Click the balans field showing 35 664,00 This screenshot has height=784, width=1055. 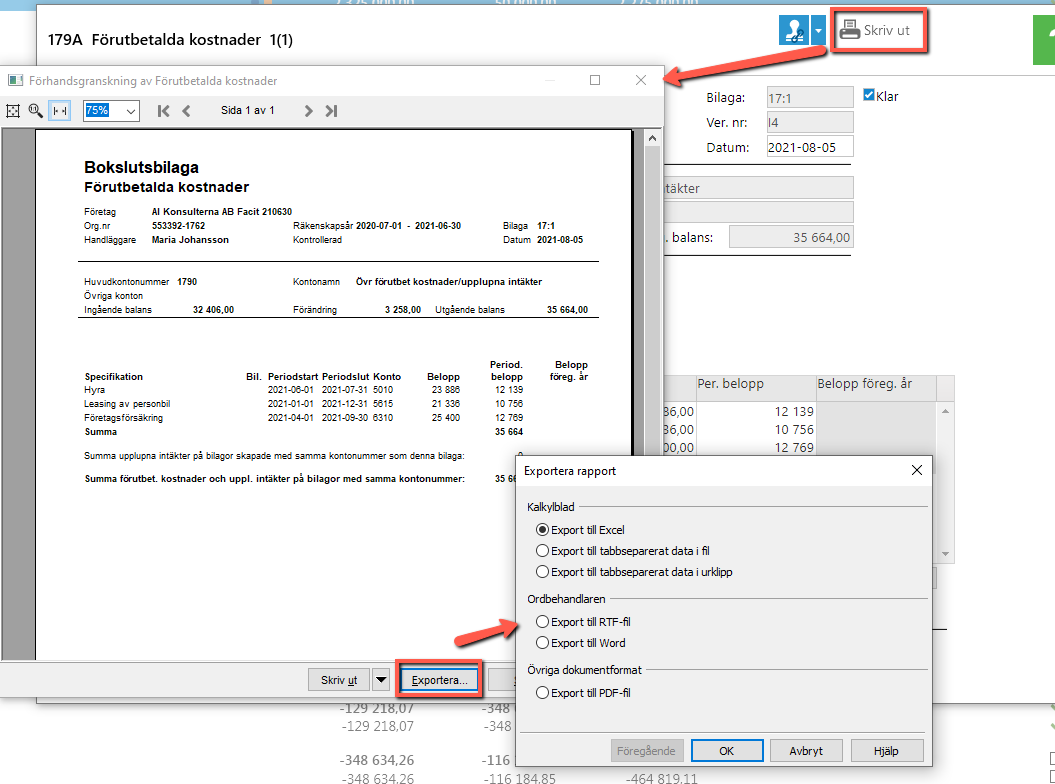point(791,237)
